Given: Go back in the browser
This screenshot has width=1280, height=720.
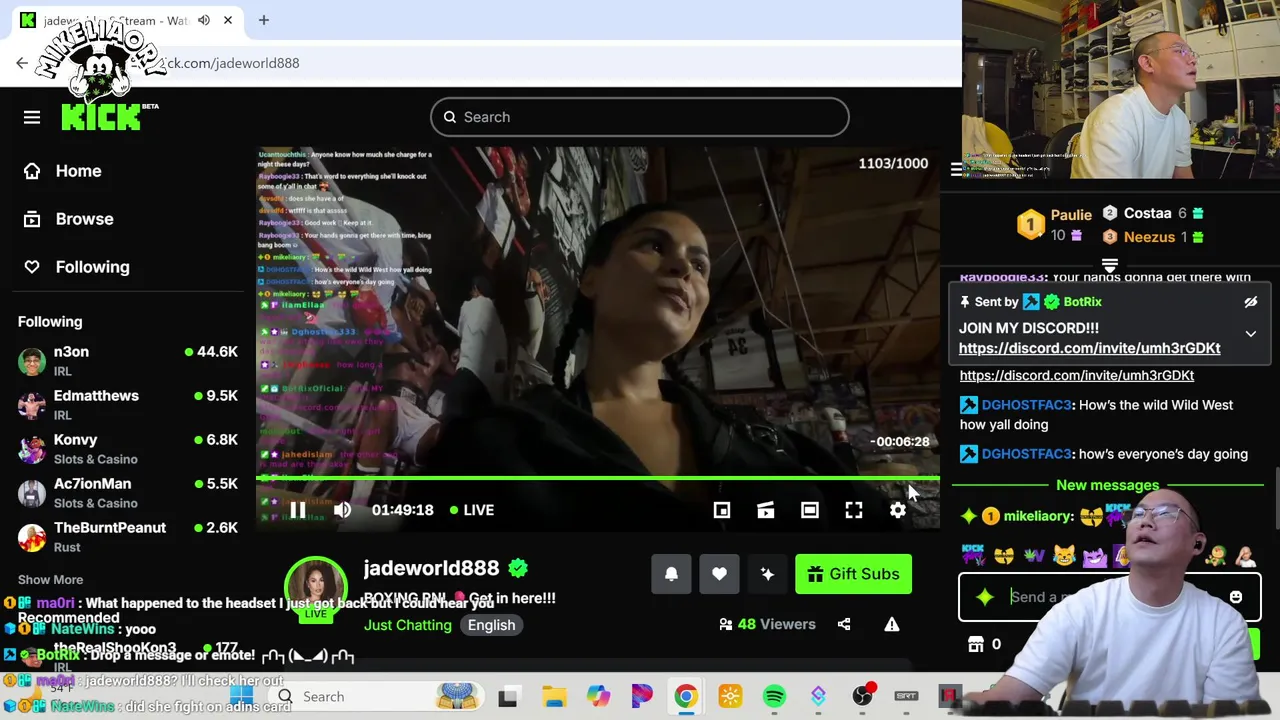Looking at the screenshot, I should point(22,63).
